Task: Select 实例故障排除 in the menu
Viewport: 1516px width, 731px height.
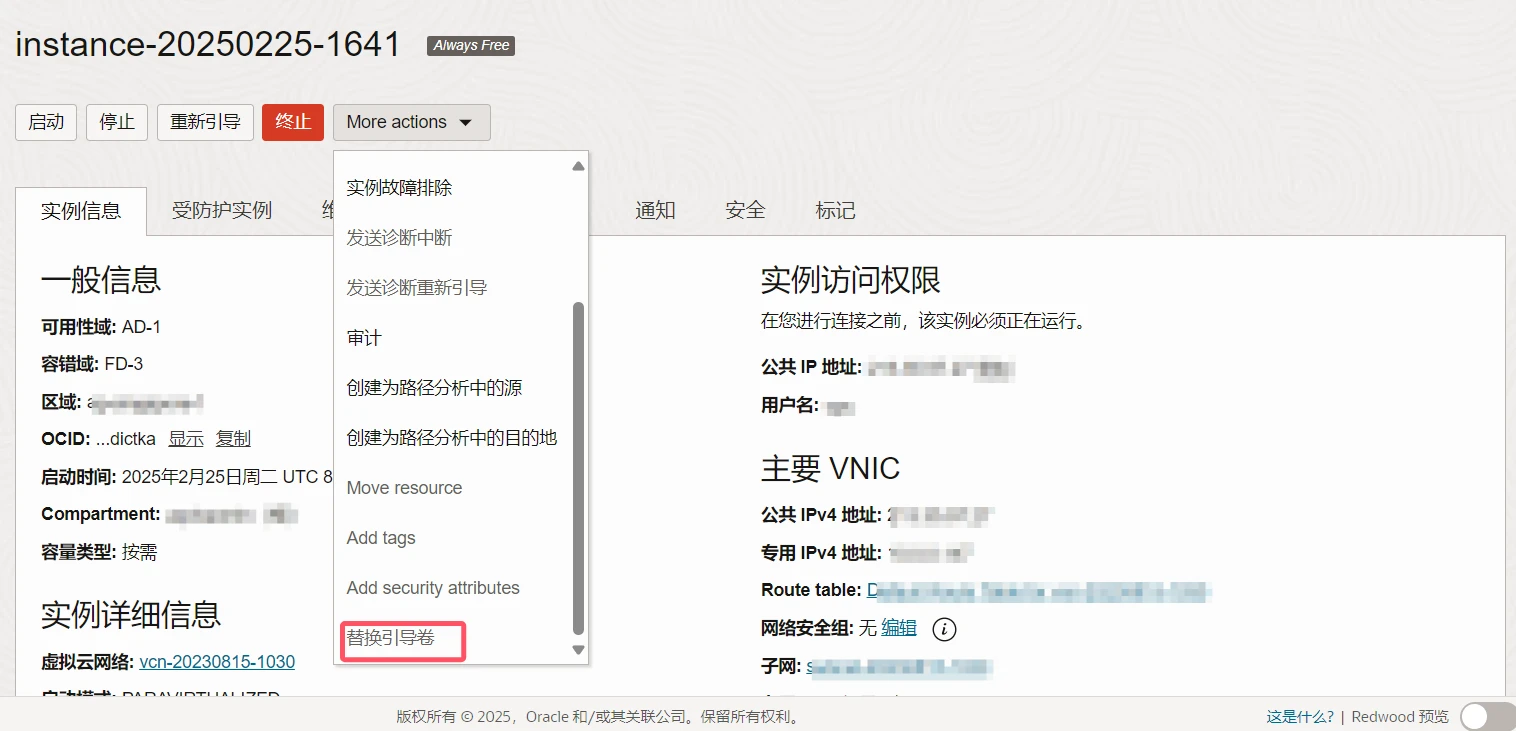Action: point(399,188)
